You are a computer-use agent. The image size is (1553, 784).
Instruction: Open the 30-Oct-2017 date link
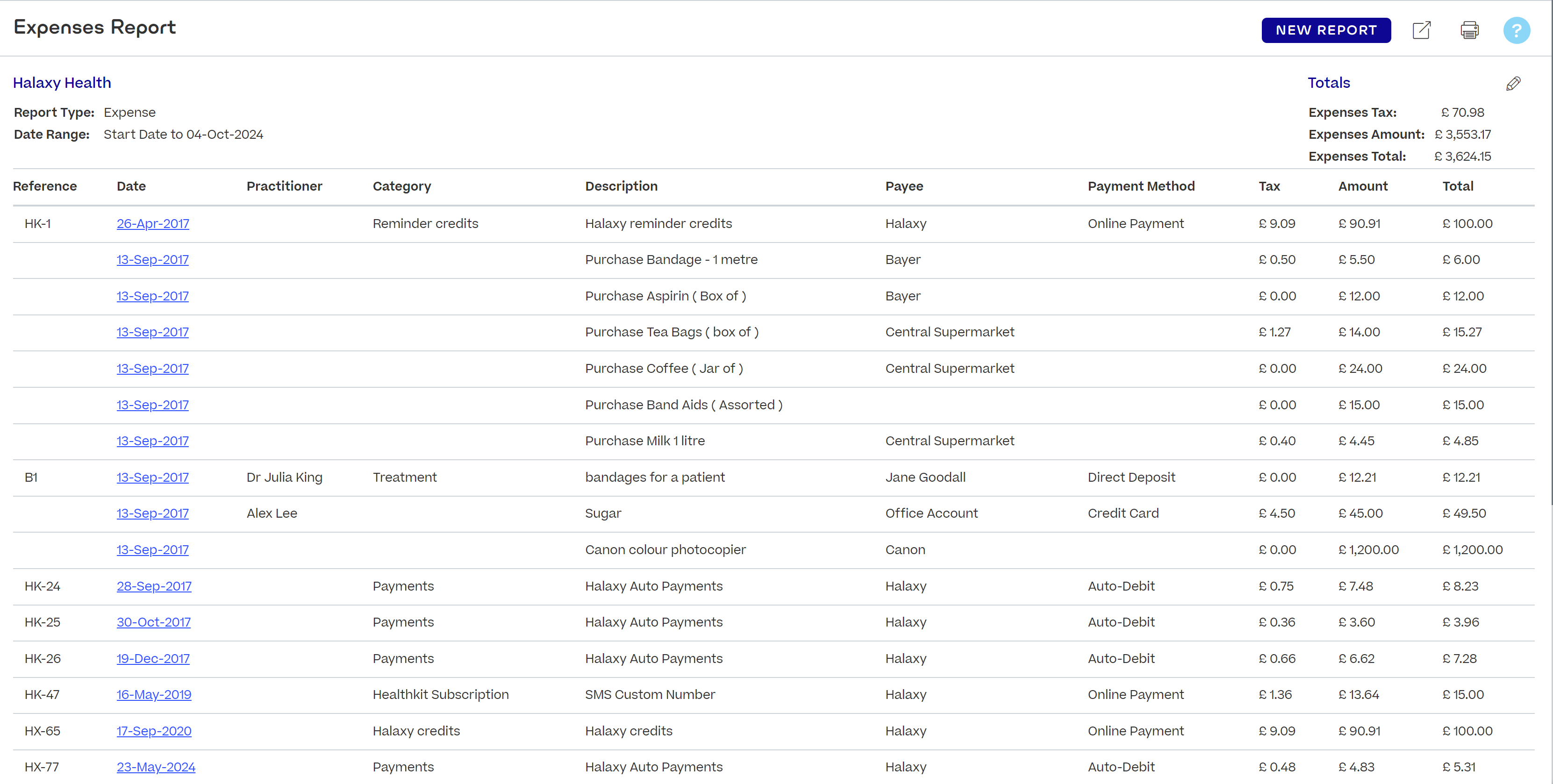tap(153, 622)
